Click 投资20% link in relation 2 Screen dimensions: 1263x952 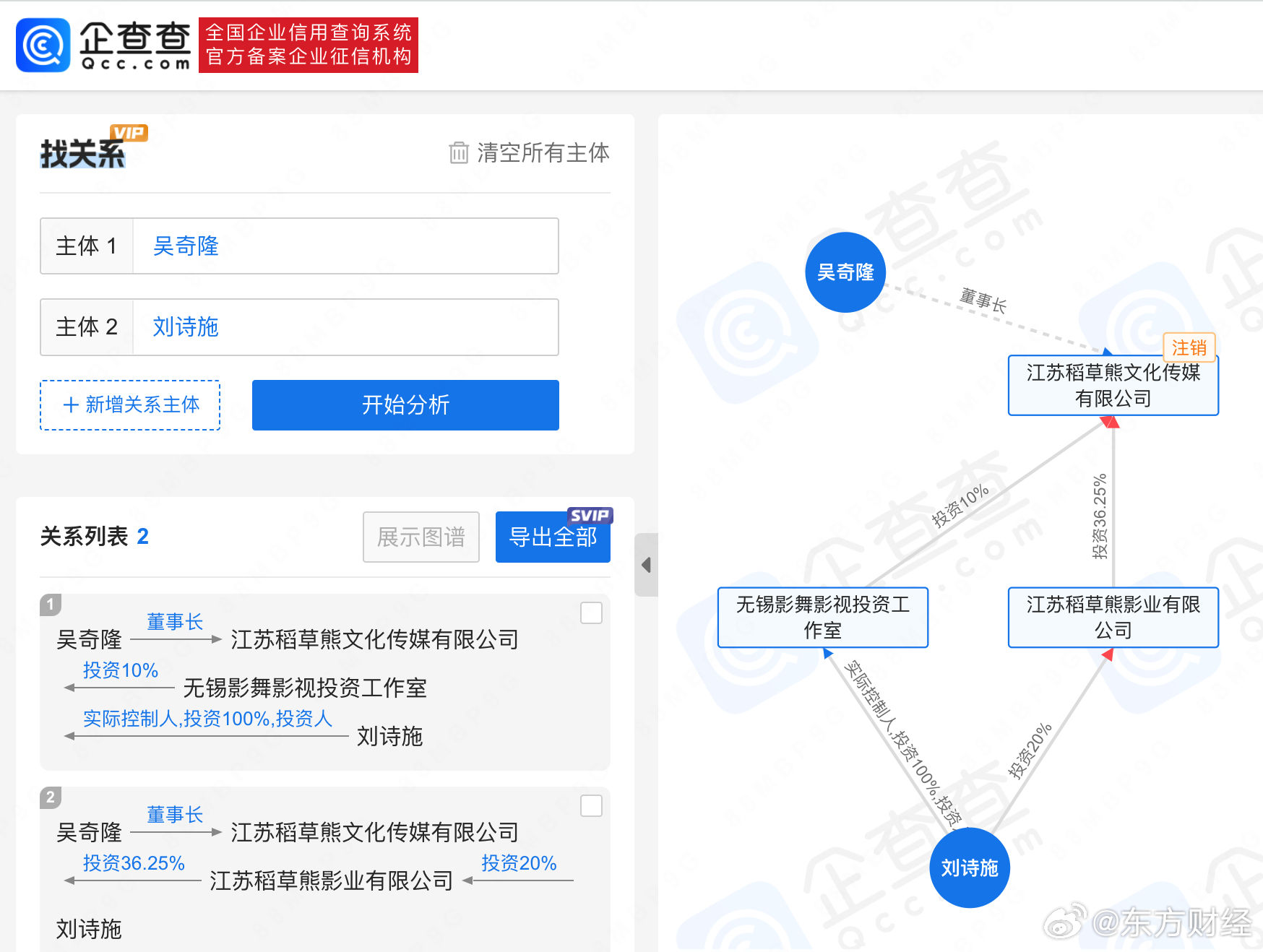519,863
